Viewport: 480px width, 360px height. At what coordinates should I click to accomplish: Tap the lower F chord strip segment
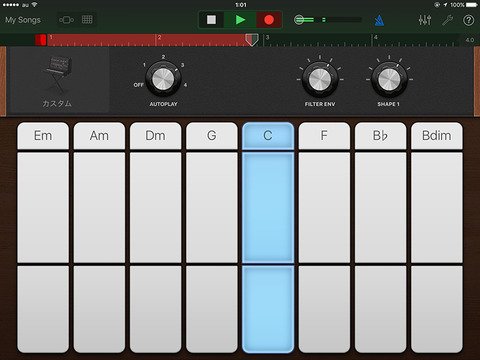324,309
